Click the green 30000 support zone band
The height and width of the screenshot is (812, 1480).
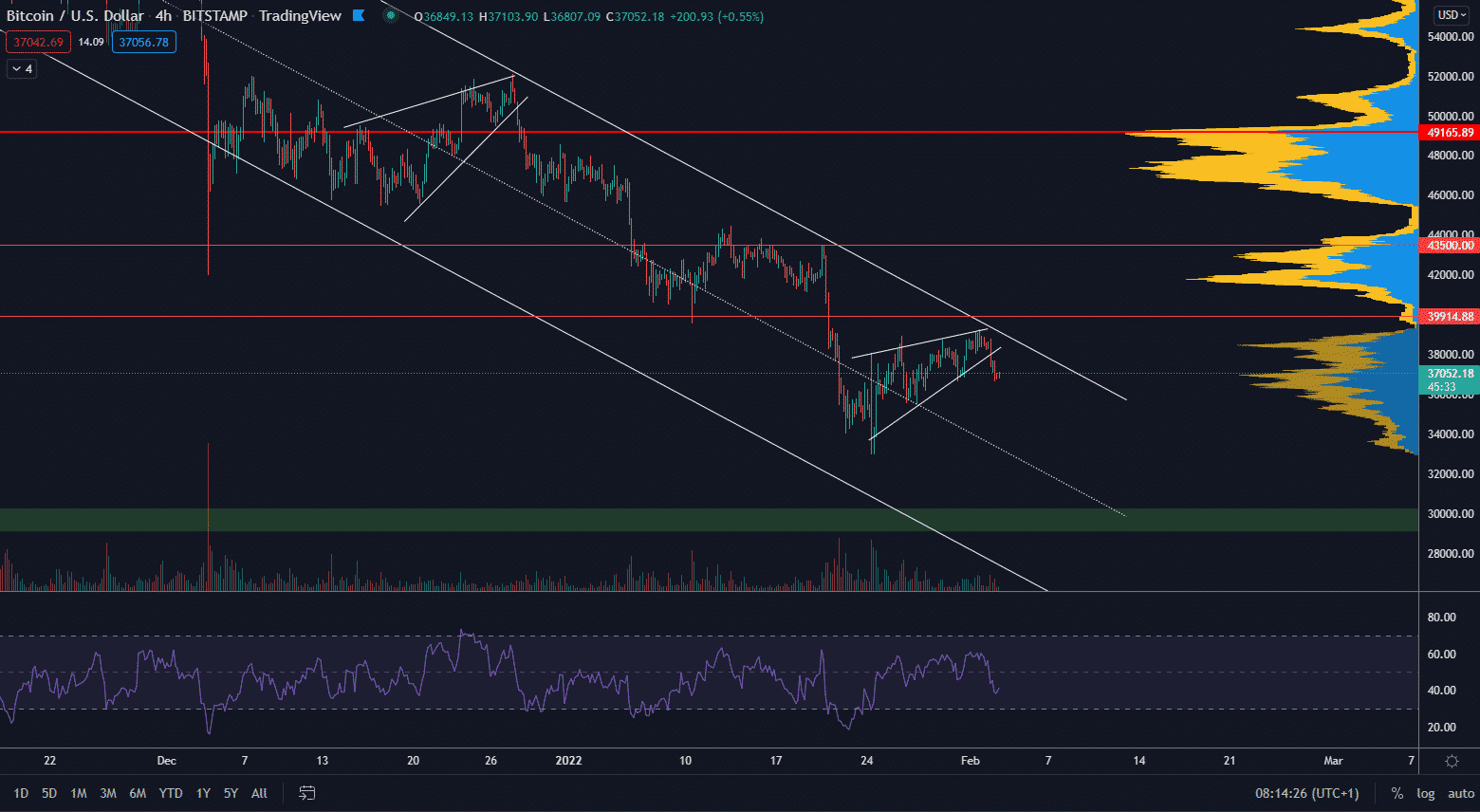coord(569,520)
